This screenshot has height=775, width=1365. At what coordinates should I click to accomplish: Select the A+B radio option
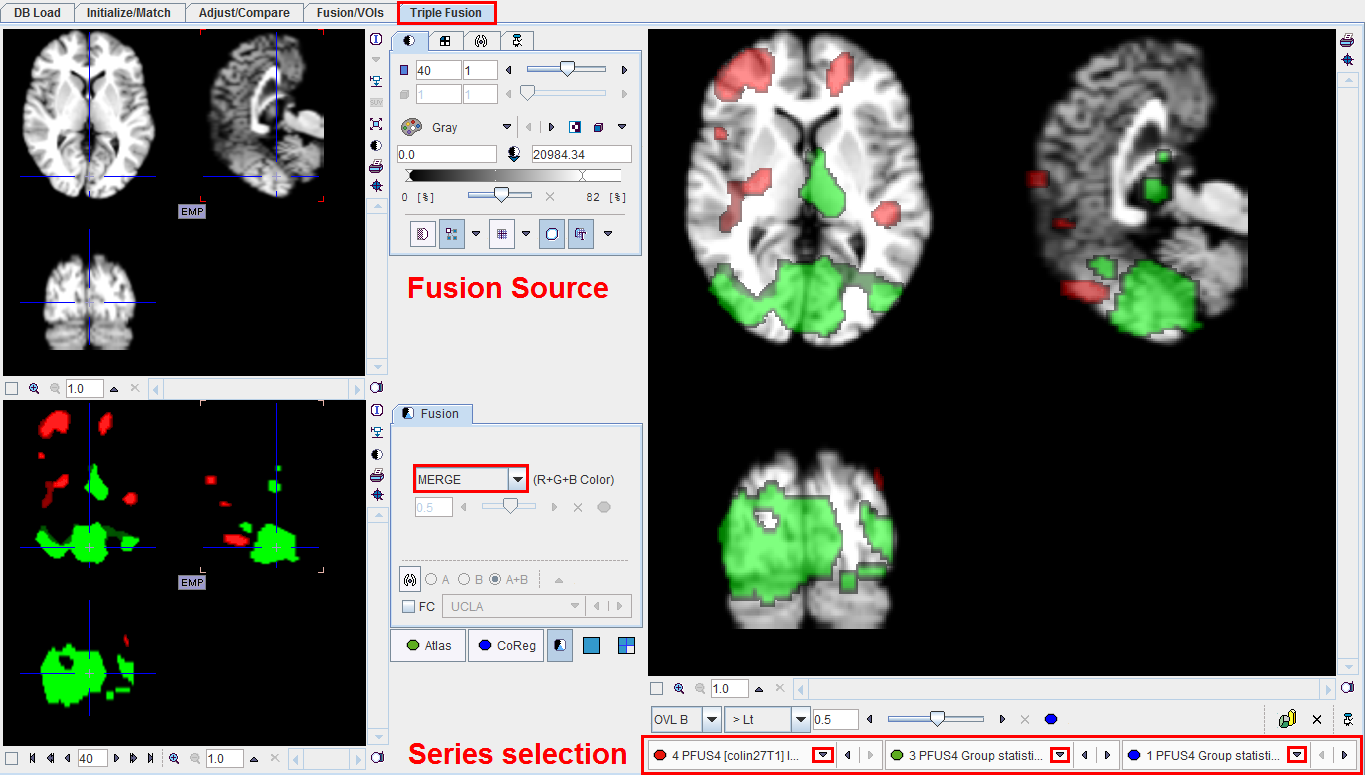pos(495,579)
